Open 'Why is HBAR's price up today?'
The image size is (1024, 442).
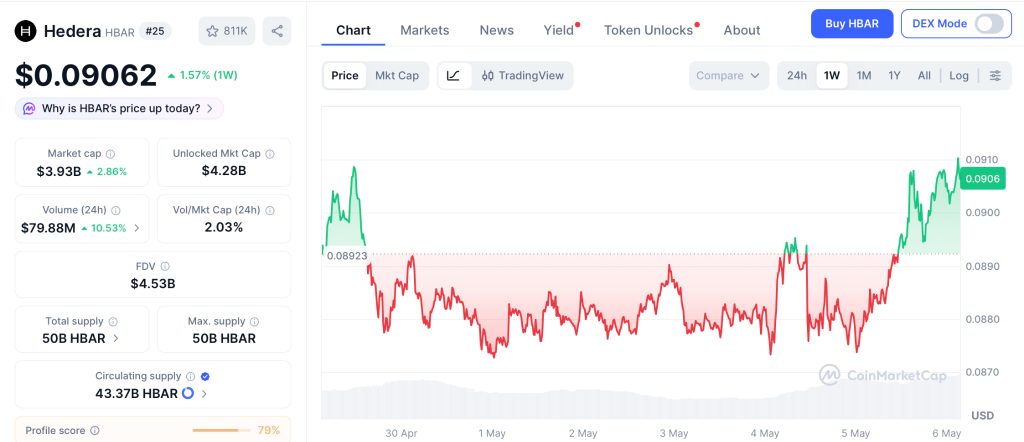click(120, 108)
